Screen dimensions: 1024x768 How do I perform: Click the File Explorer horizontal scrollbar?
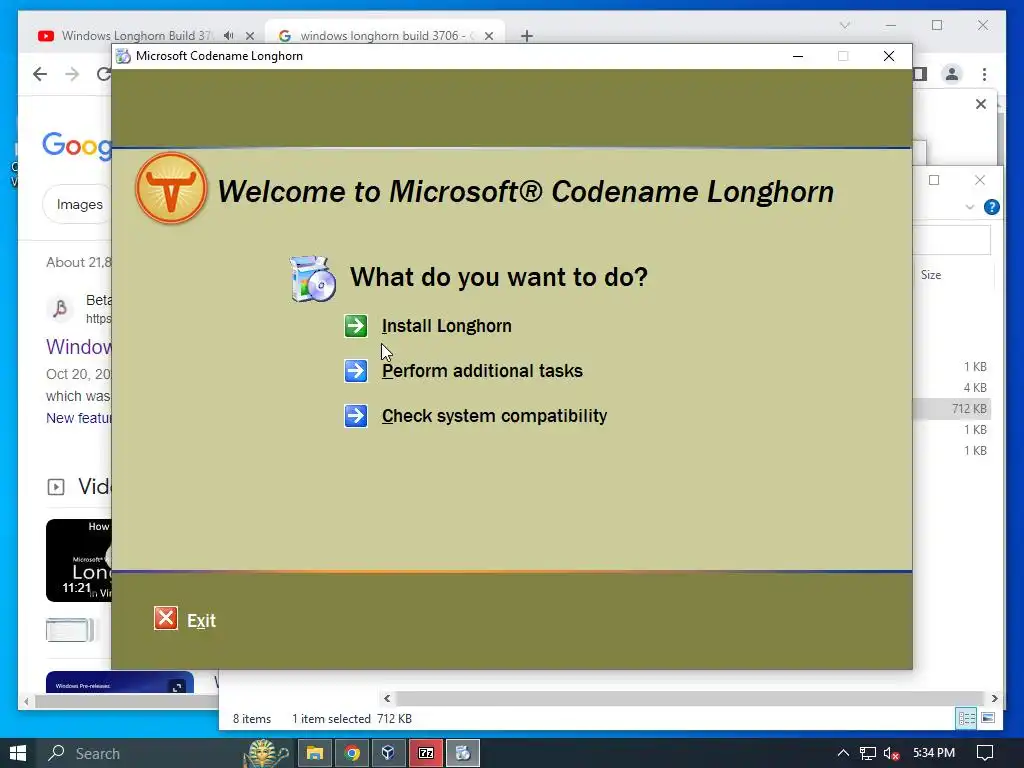tap(689, 698)
